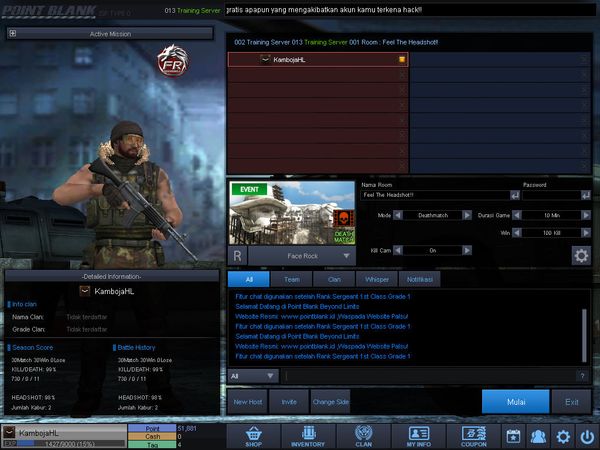This screenshot has height=450, width=600.
Task: Click the Face Rock map thumbnail
Action: coord(292,213)
